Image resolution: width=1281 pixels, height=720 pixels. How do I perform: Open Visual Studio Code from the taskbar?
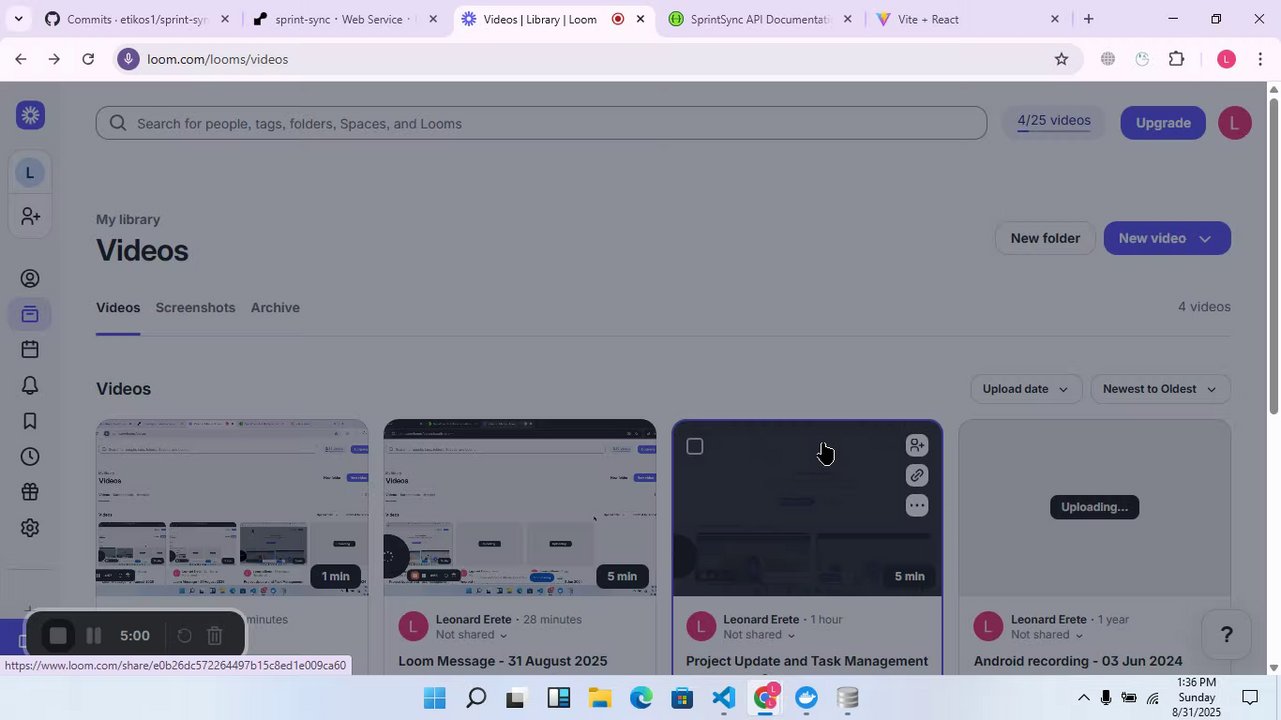724,698
